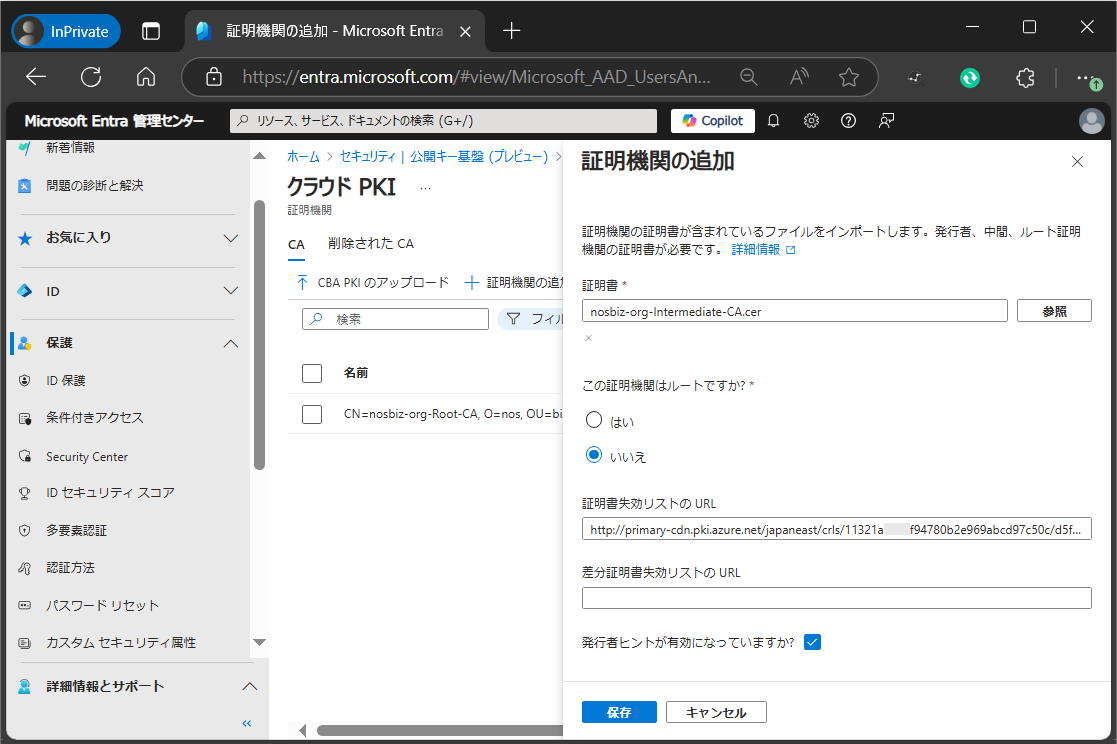
Task: Switch to the 削除された CA tab
Action: [370, 244]
